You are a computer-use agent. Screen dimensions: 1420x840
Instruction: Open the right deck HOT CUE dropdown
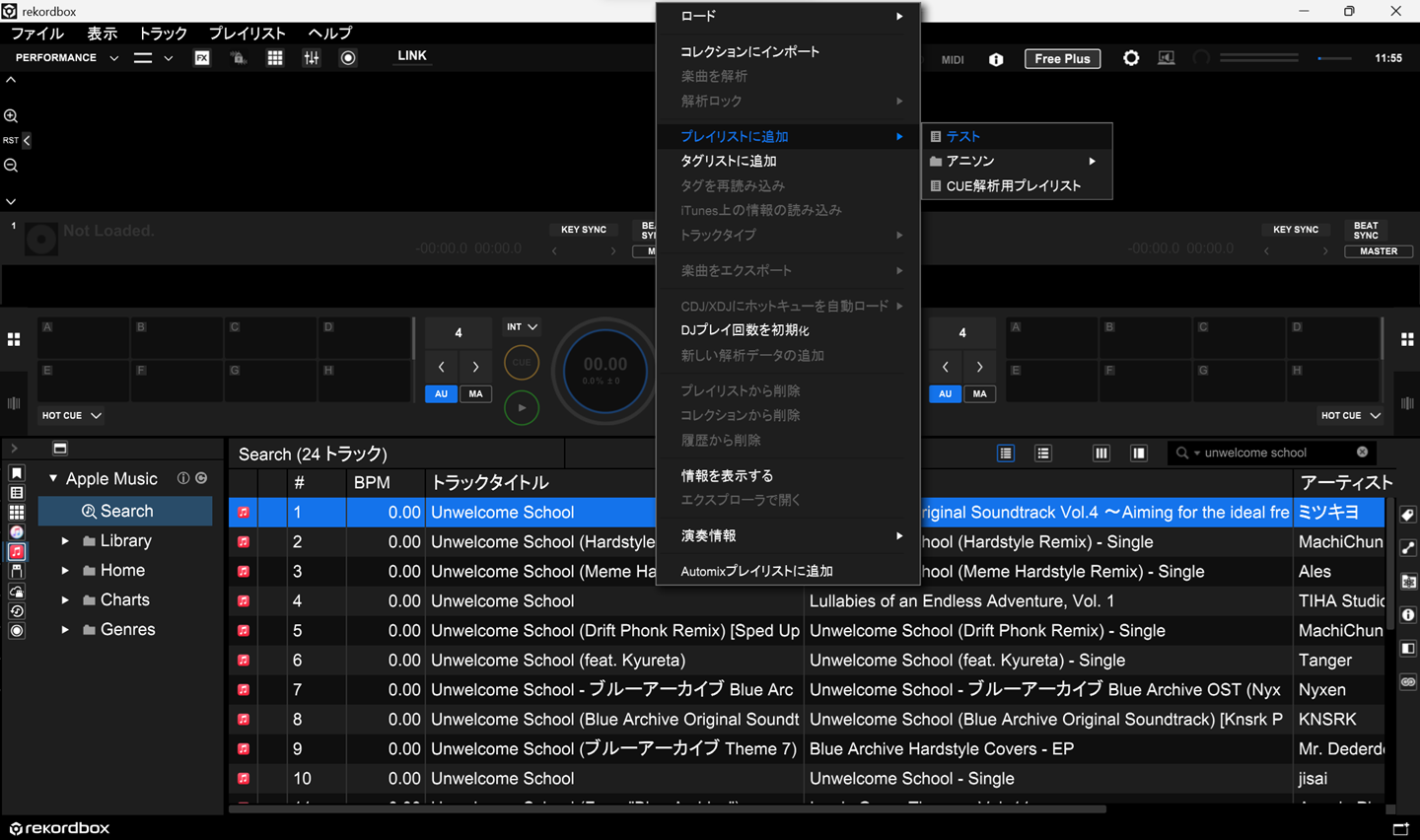point(1351,416)
